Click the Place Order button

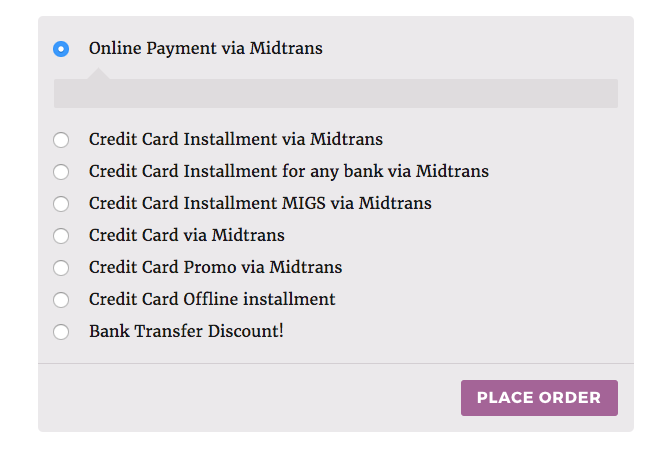[539, 398]
